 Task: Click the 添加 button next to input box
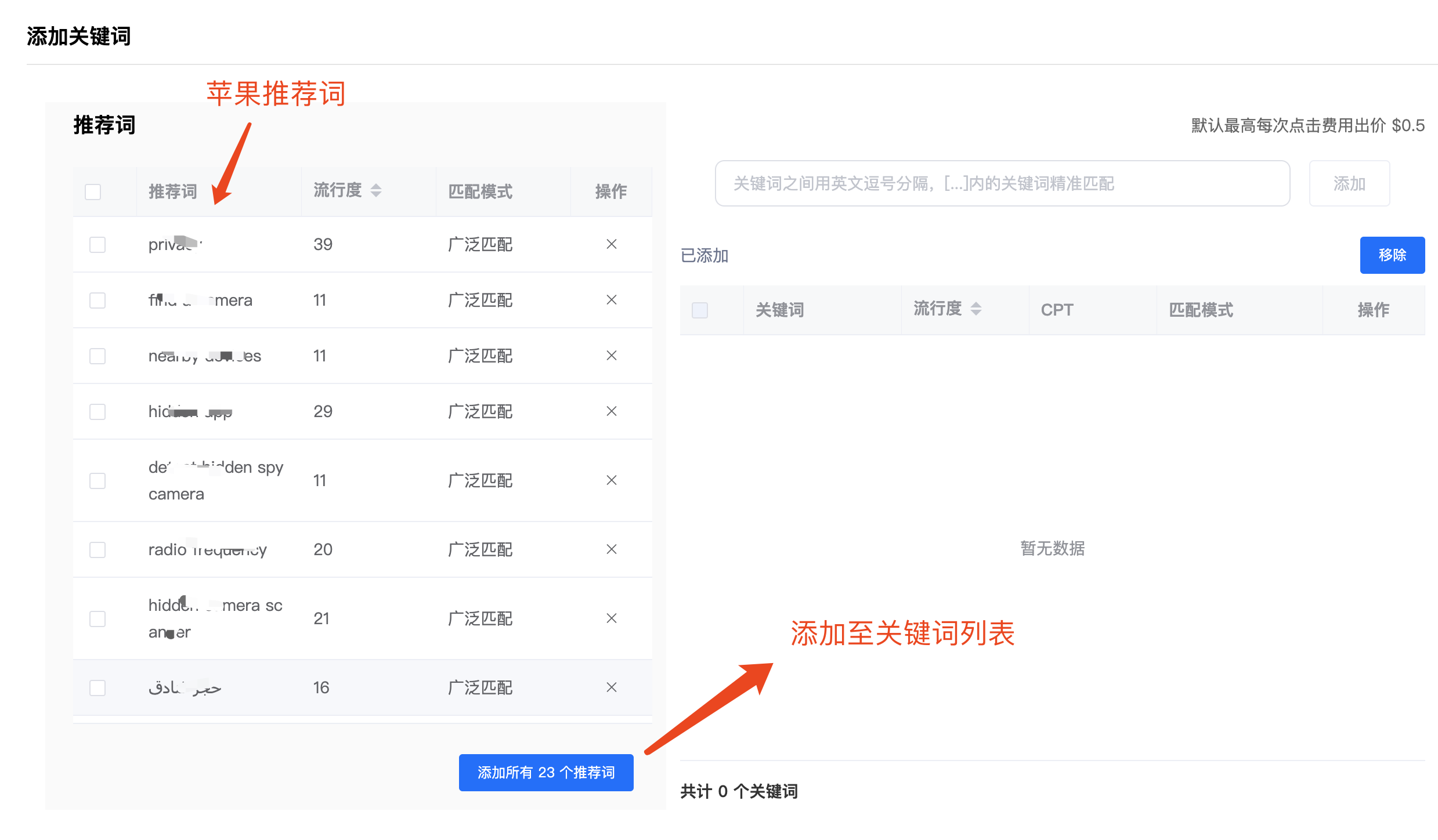pyautogui.click(x=1349, y=184)
